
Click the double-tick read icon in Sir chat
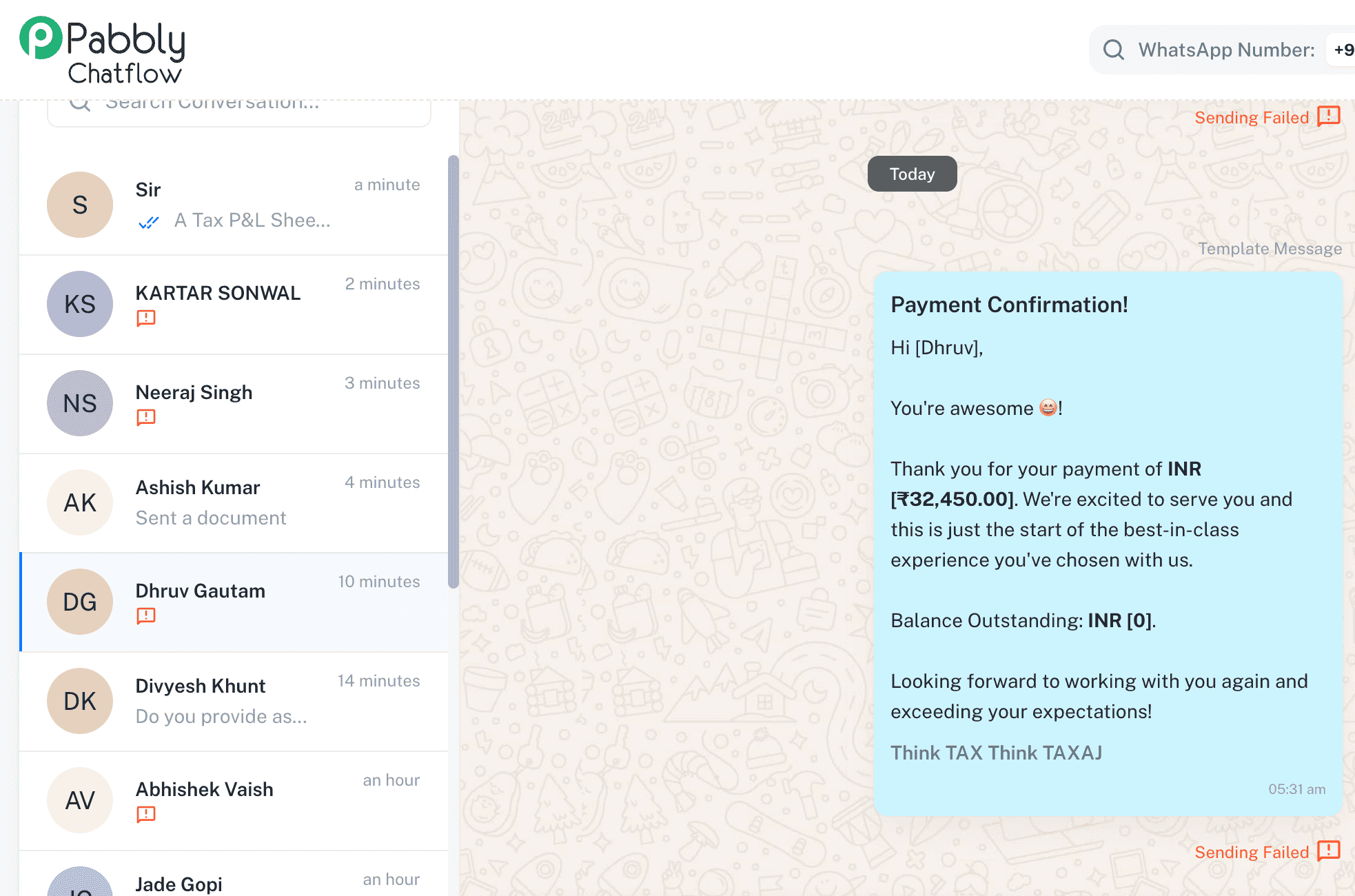tap(148, 222)
